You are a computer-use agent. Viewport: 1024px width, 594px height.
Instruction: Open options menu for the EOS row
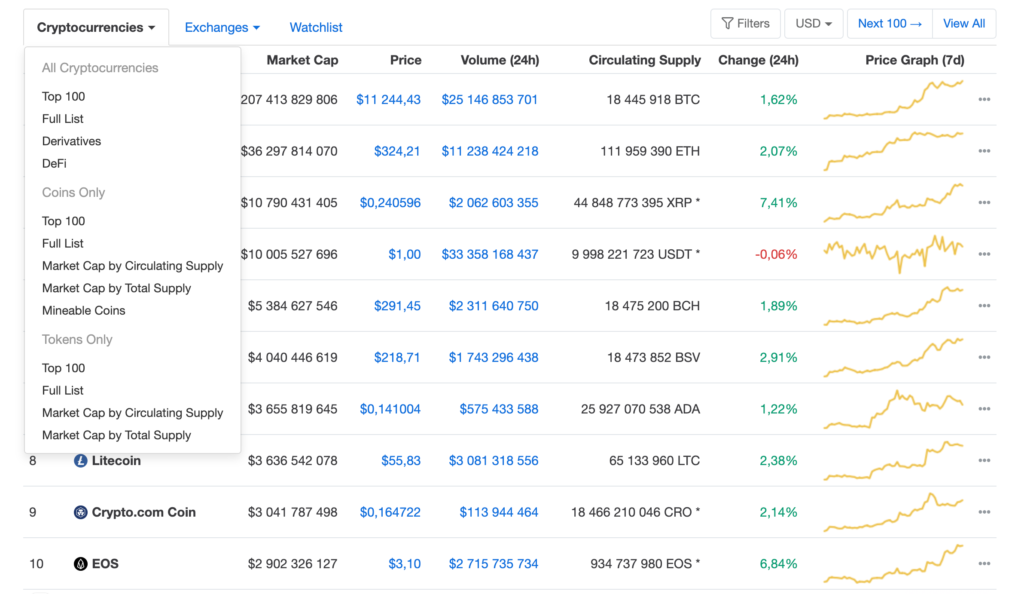[x=984, y=563]
